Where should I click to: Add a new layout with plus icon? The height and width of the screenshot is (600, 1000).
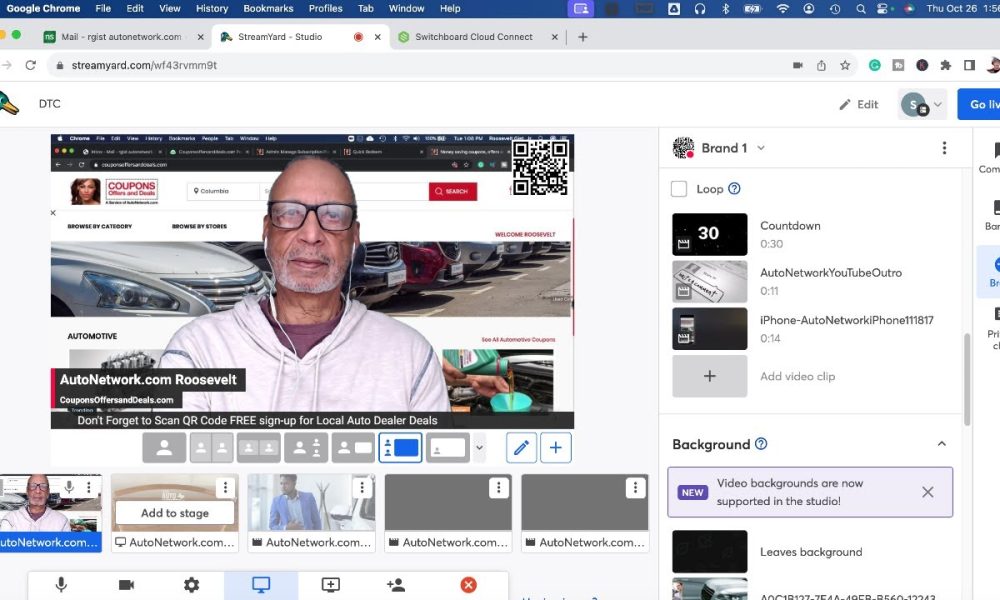coord(555,448)
